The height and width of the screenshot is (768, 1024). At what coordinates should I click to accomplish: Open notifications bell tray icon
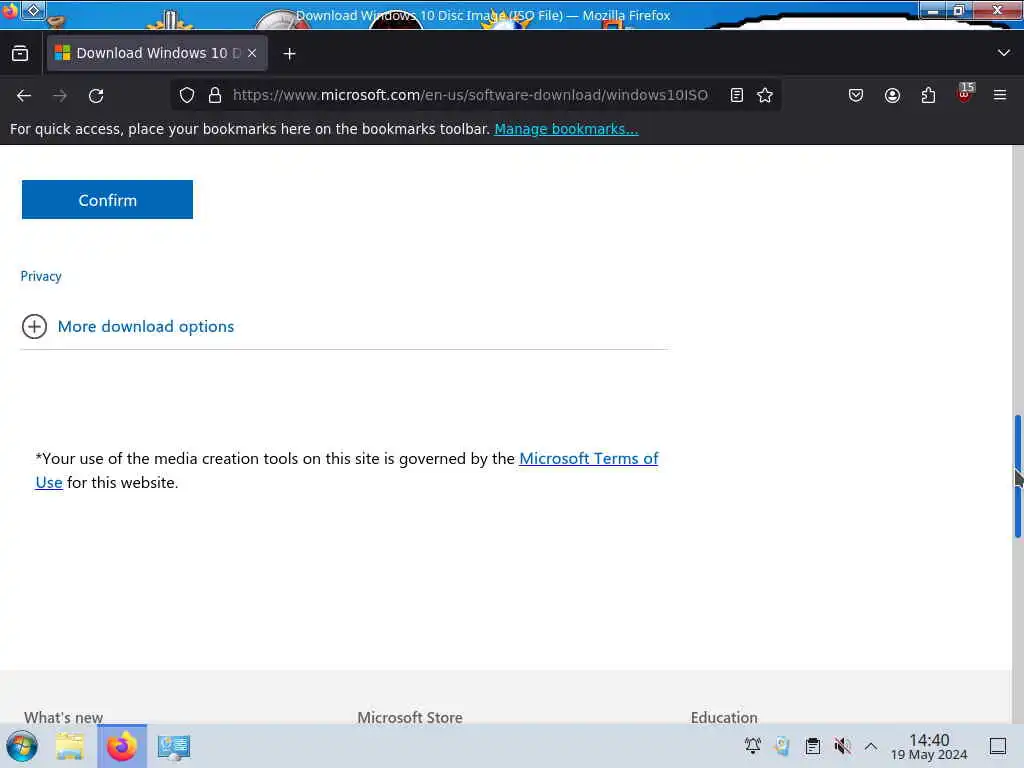point(752,745)
